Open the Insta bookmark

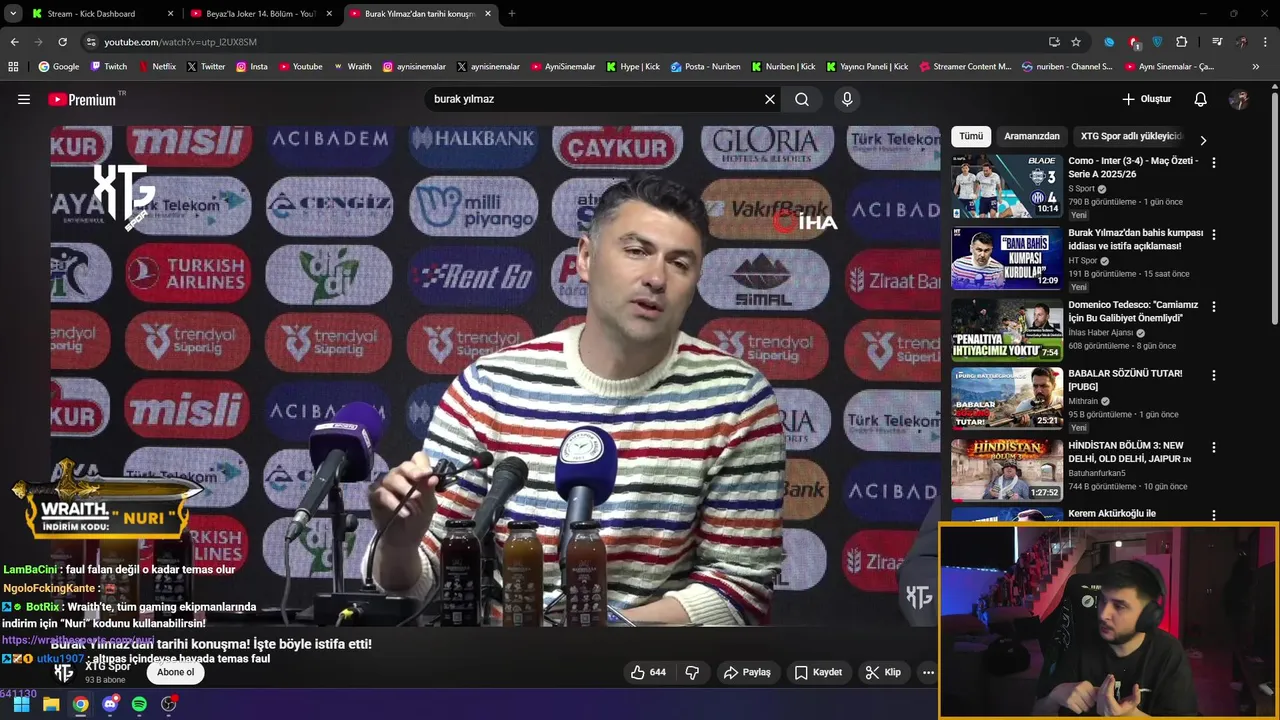(x=251, y=67)
